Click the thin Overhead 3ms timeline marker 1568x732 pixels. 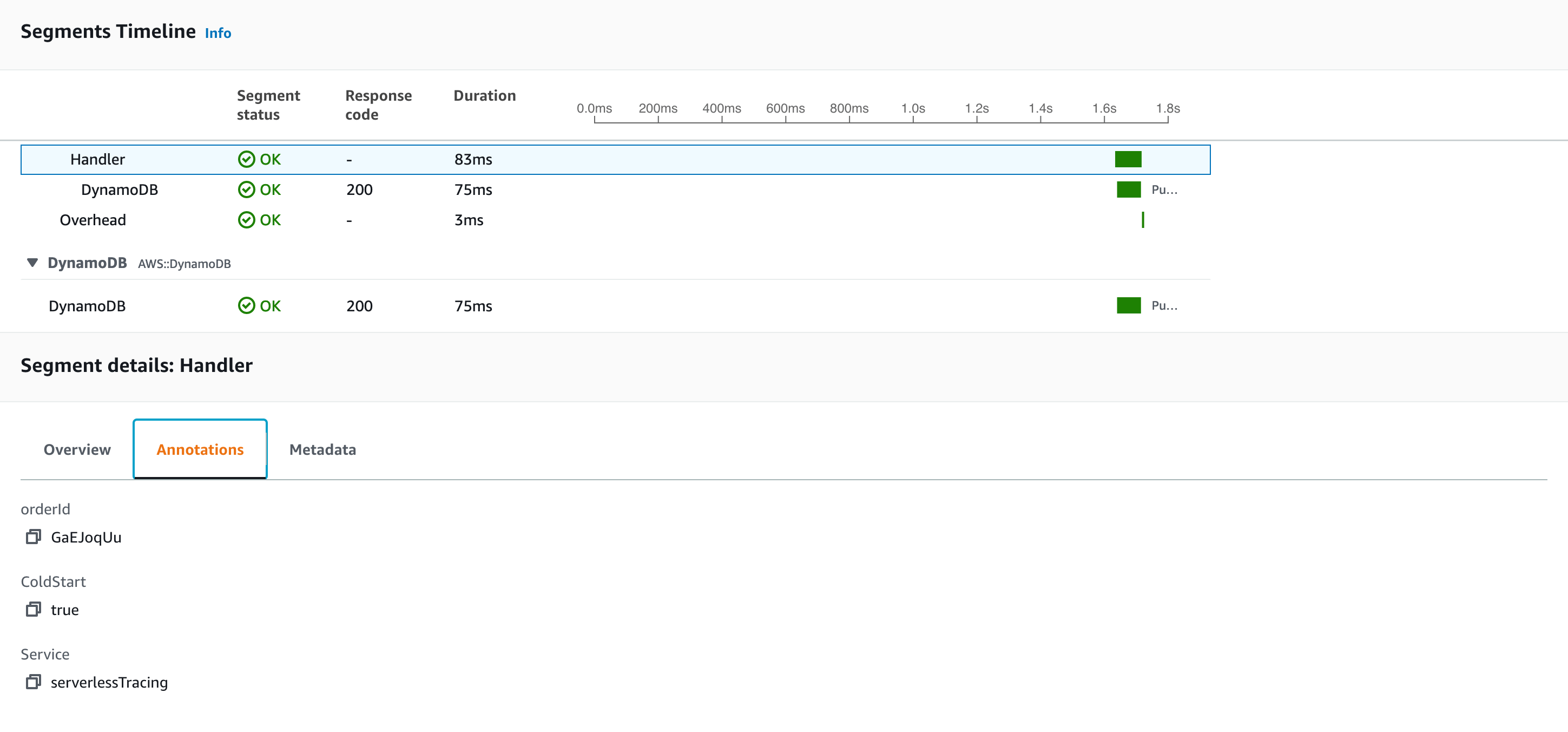[1143, 220]
